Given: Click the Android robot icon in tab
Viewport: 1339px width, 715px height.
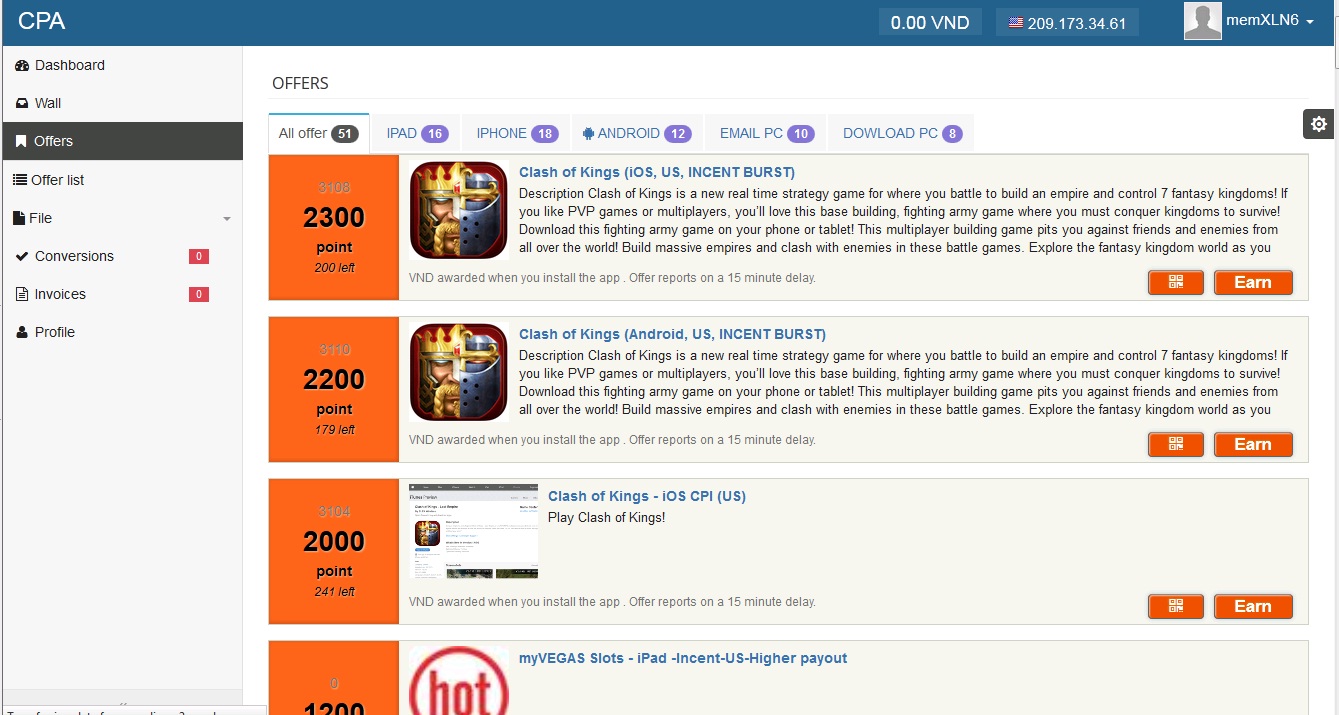Looking at the screenshot, I should [588, 133].
